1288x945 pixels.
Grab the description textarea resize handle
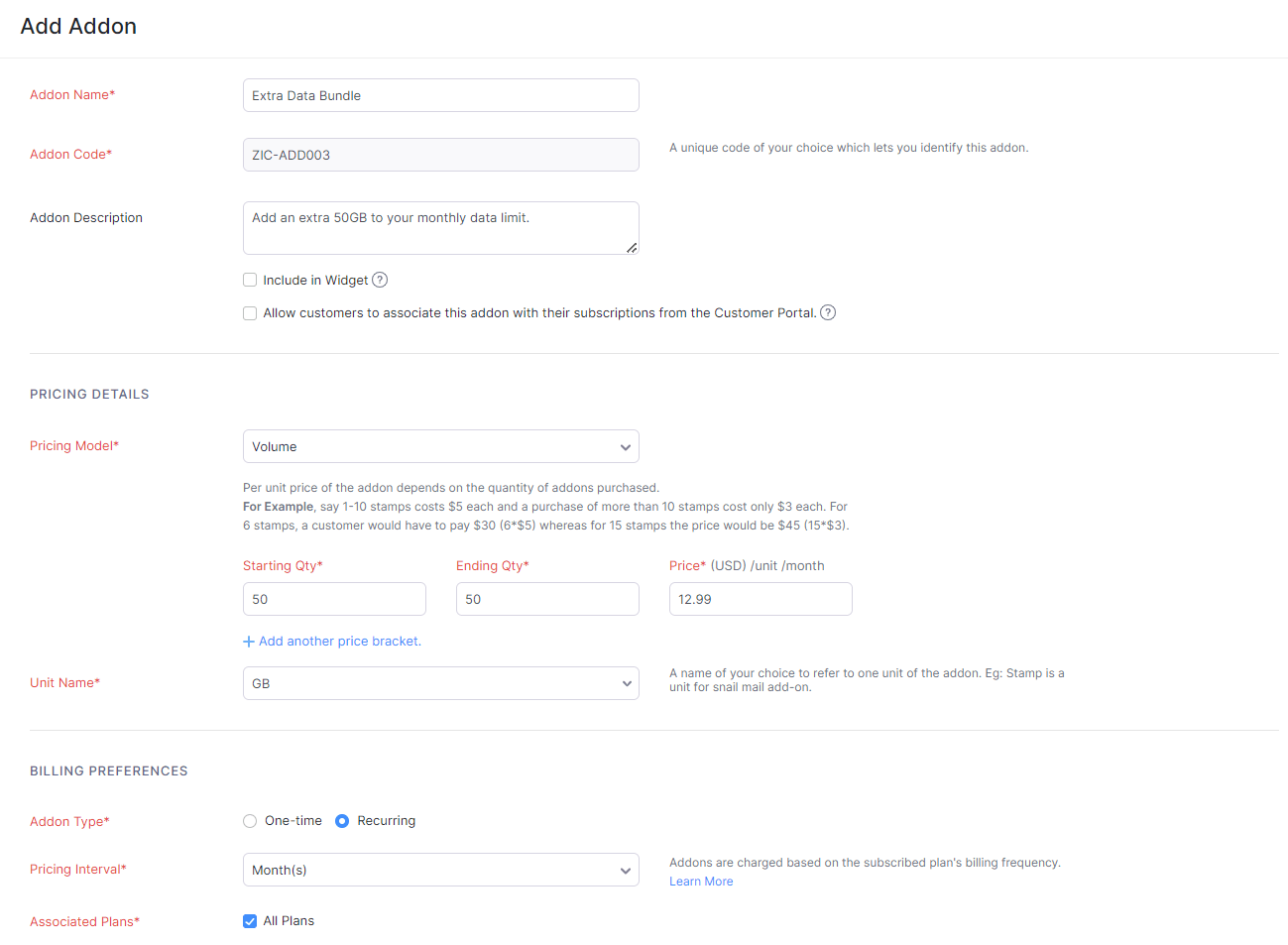coord(632,248)
